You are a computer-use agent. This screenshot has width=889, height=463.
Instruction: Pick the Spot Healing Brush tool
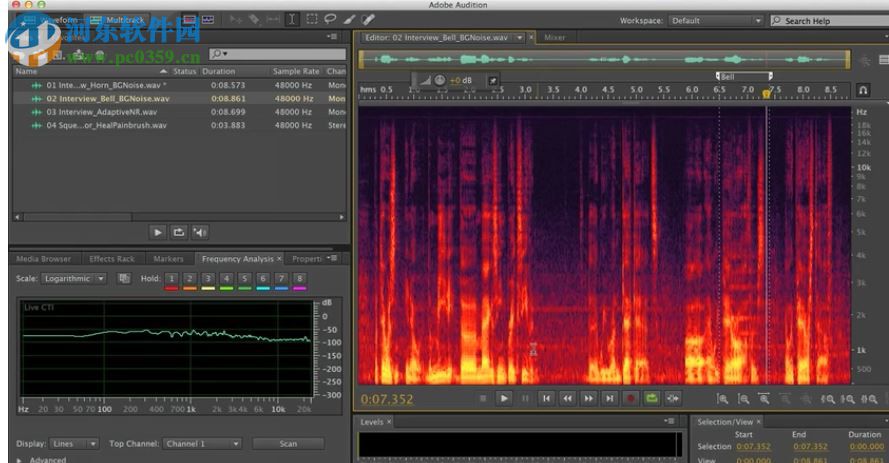368,19
